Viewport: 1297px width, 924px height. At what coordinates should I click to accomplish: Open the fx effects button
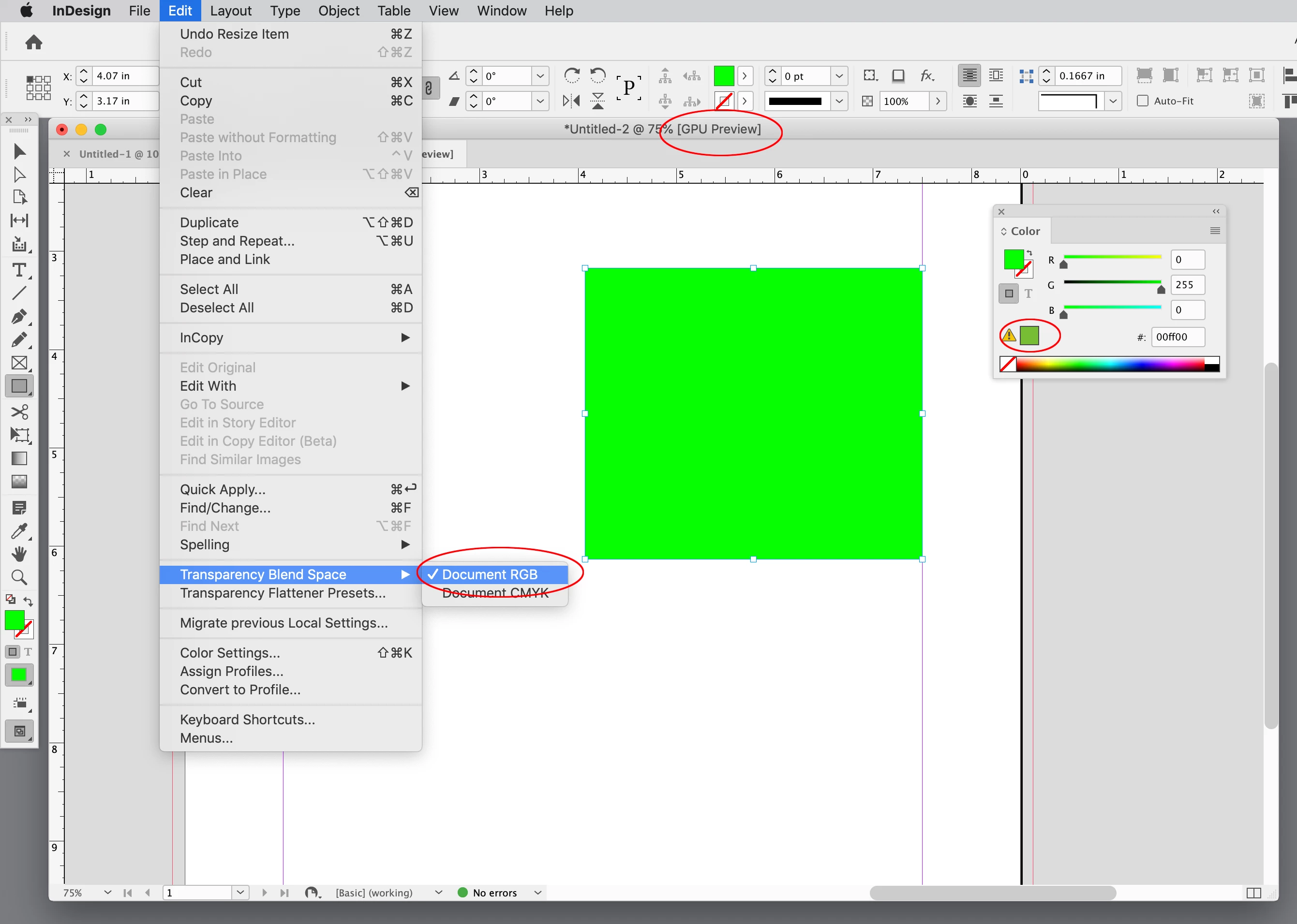pos(927,76)
